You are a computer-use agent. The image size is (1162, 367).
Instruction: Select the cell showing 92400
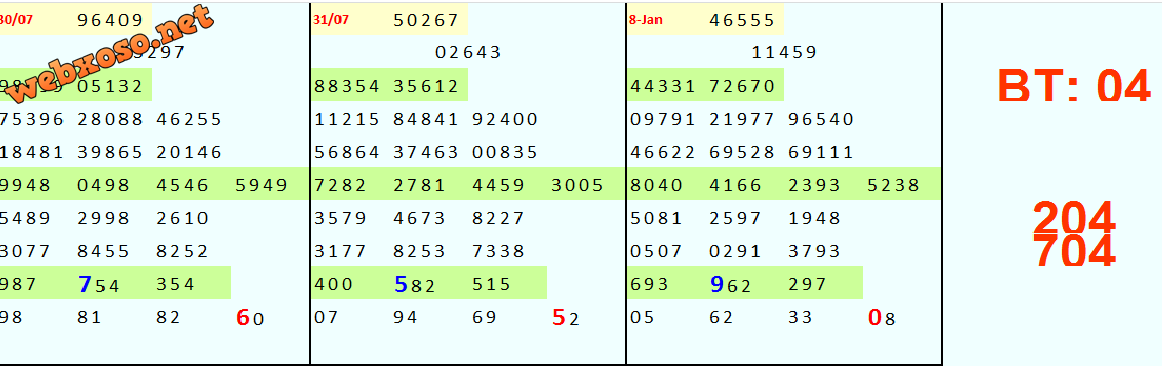coord(505,119)
